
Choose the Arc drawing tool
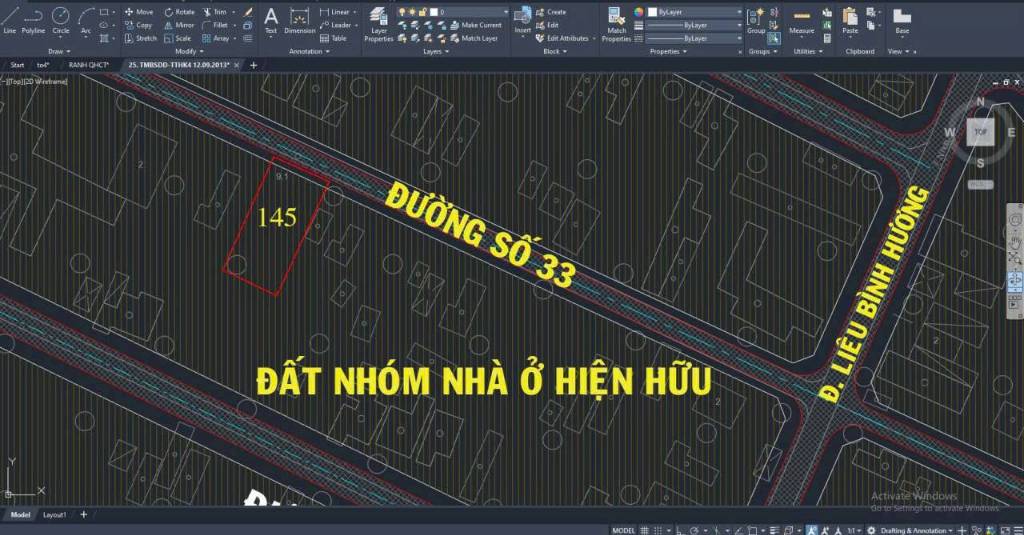[85, 19]
